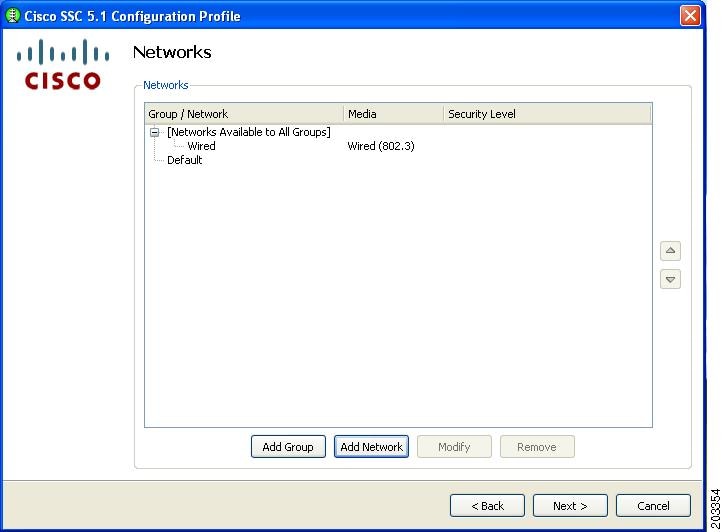This screenshot has height=532, width=722.
Task: Select the [Networks Available to All Groups] row
Action: click(x=249, y=132)
